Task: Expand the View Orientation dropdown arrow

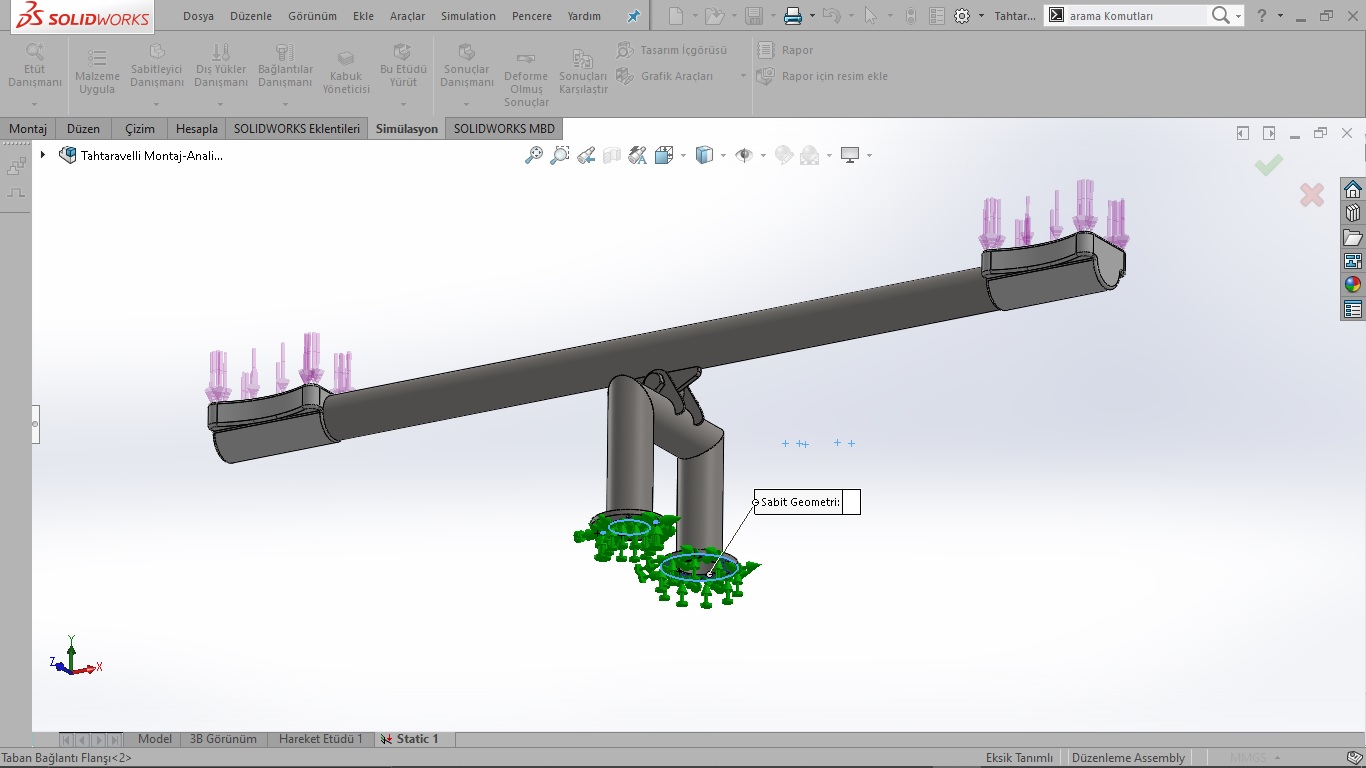Action: click(x=683, y=155)
